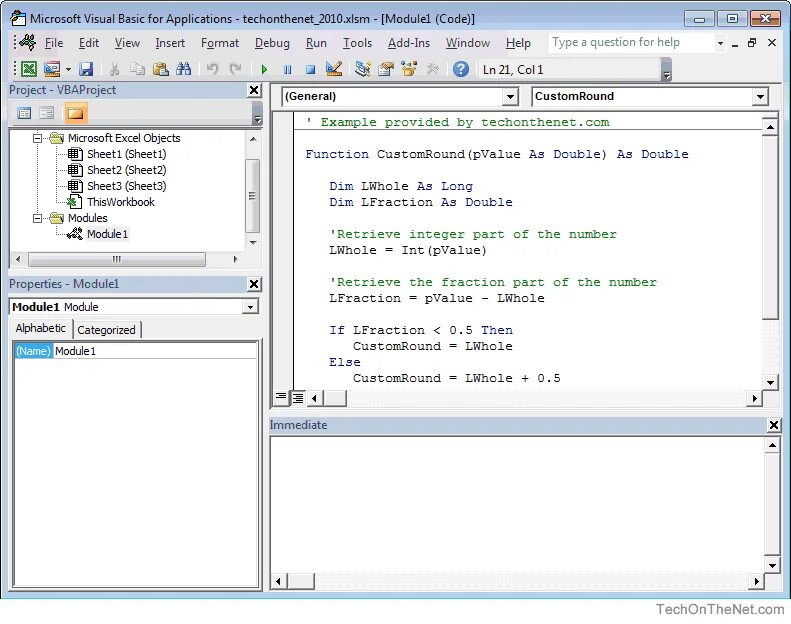The height and width of the screenshot is (624, 791).
Task: Select Sheet1 (Sheet1) in project tree
Action: [x=127, y=154]
